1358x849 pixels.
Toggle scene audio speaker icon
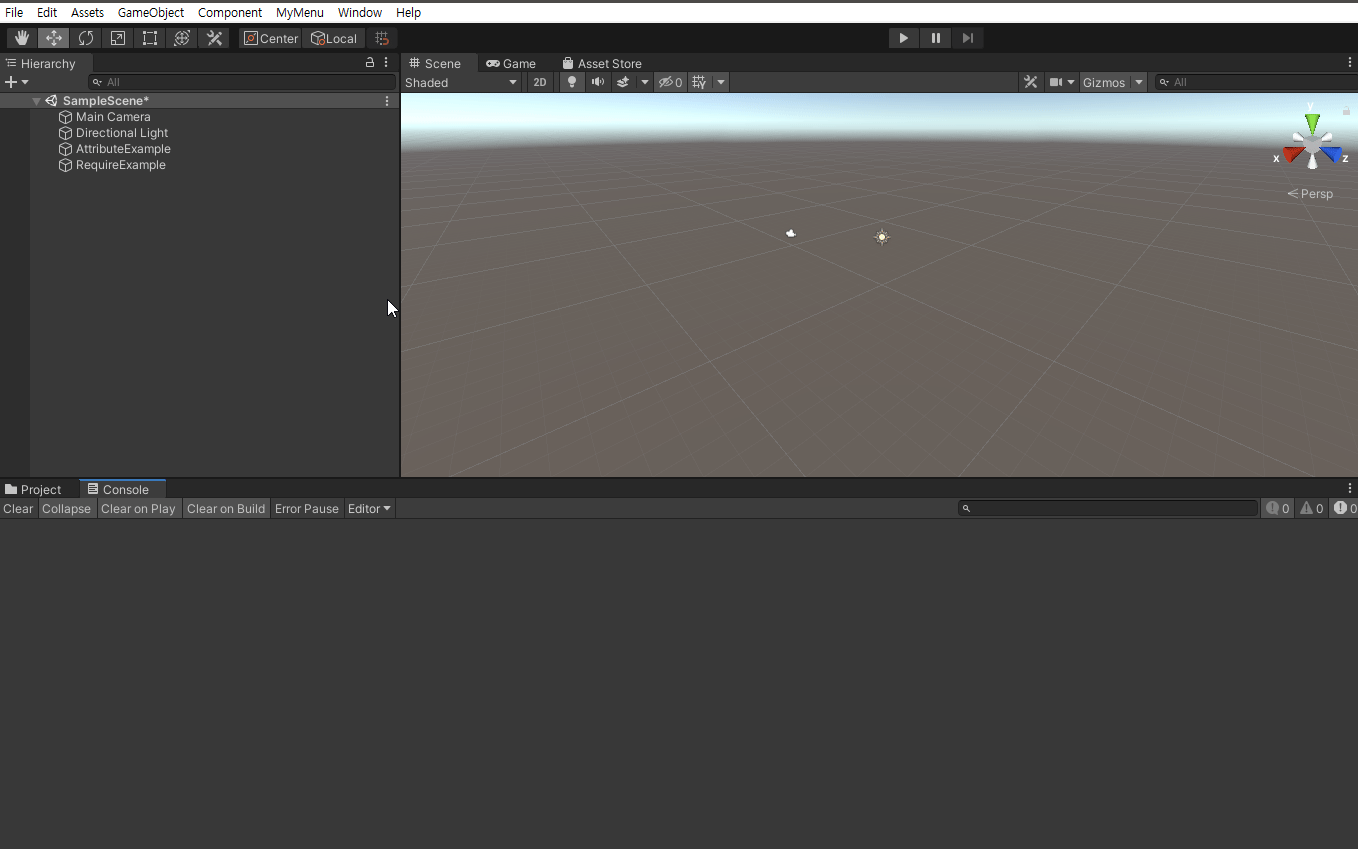(x=598, y=82)
